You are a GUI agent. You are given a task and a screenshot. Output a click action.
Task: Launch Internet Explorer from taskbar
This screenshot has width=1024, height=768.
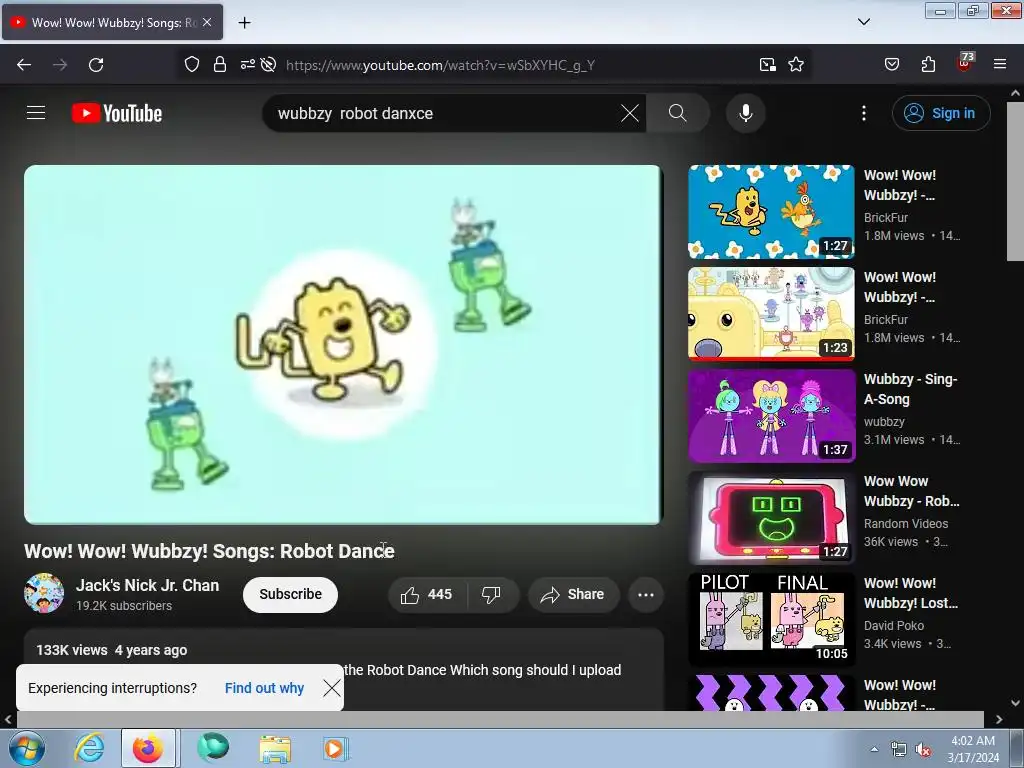pyautogui.click(x=89, y=748)
